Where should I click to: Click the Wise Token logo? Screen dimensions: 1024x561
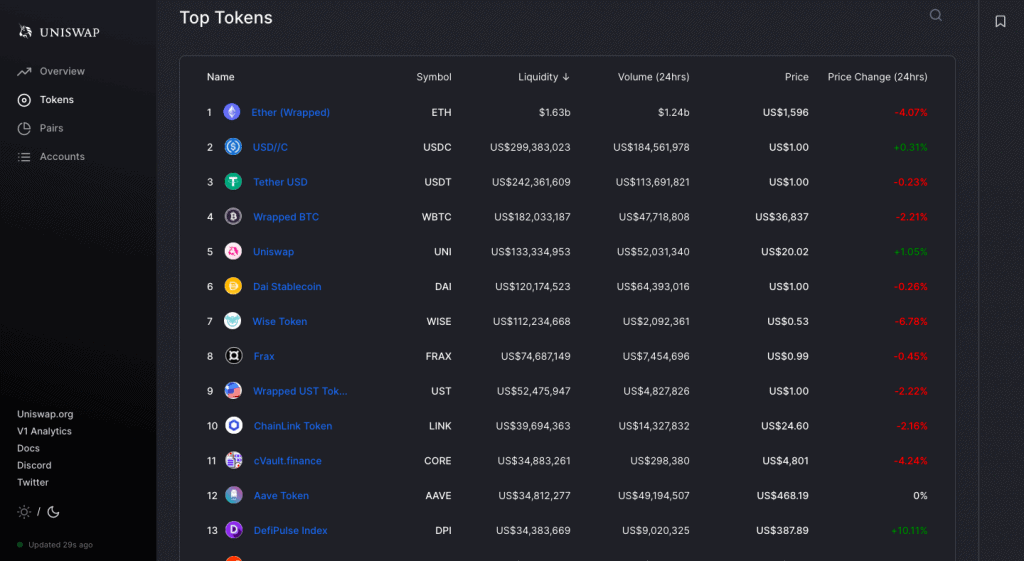[x=232, y=321]
